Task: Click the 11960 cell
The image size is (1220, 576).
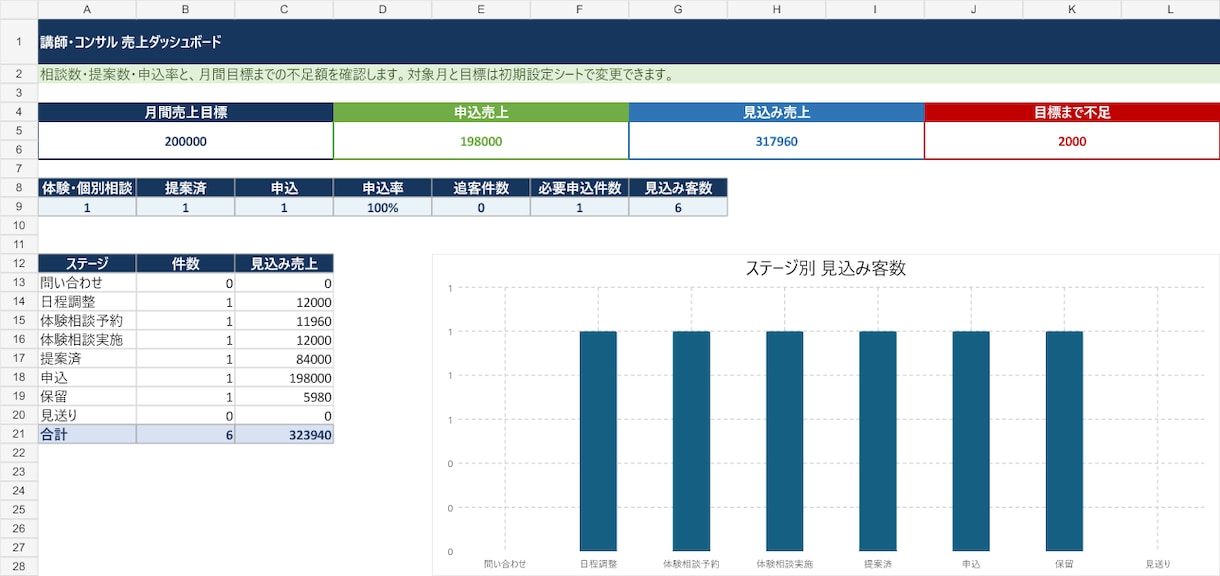Action: click(284, 321)
